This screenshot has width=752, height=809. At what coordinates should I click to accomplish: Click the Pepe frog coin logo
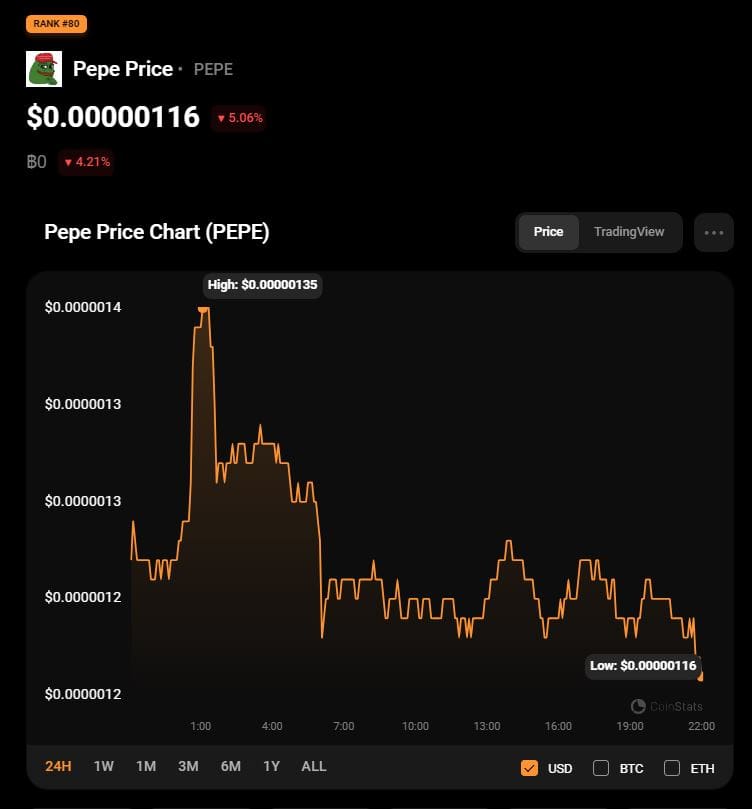(x=44, y=69)
